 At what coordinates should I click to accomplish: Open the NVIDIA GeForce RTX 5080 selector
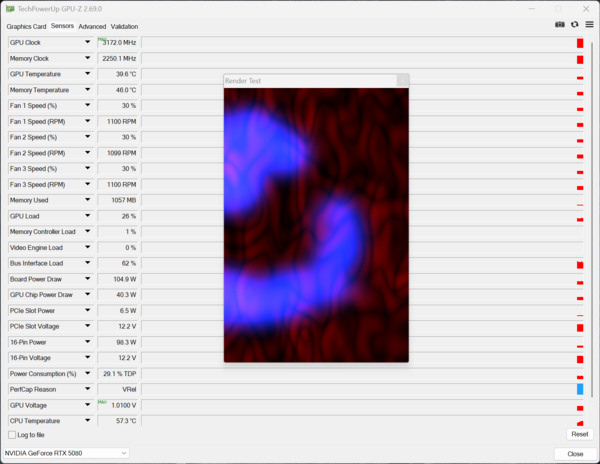[x=66, y=453]
